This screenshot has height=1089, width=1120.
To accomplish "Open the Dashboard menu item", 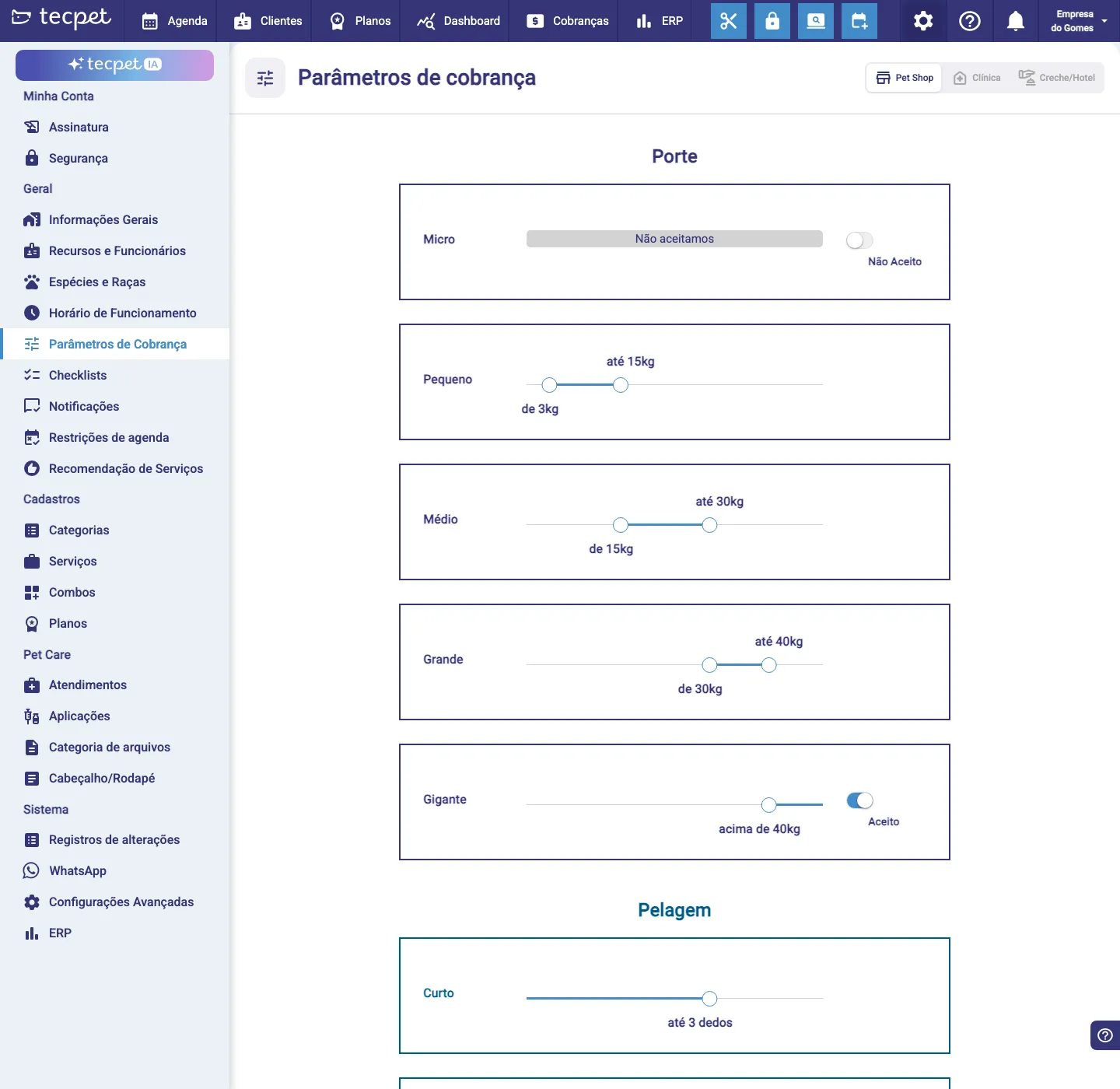I will (459, 21).
